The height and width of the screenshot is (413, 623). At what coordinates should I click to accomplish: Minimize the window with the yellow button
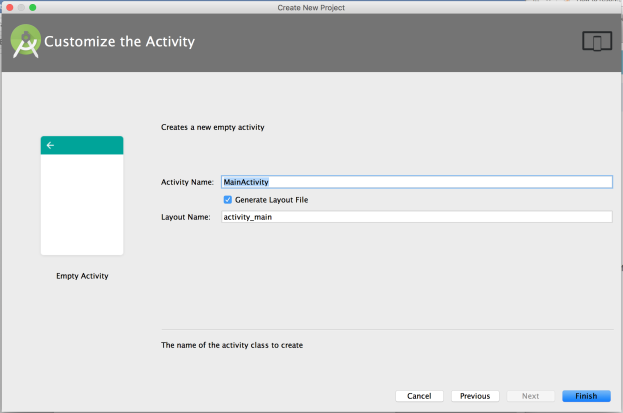(x=21, y=7)
